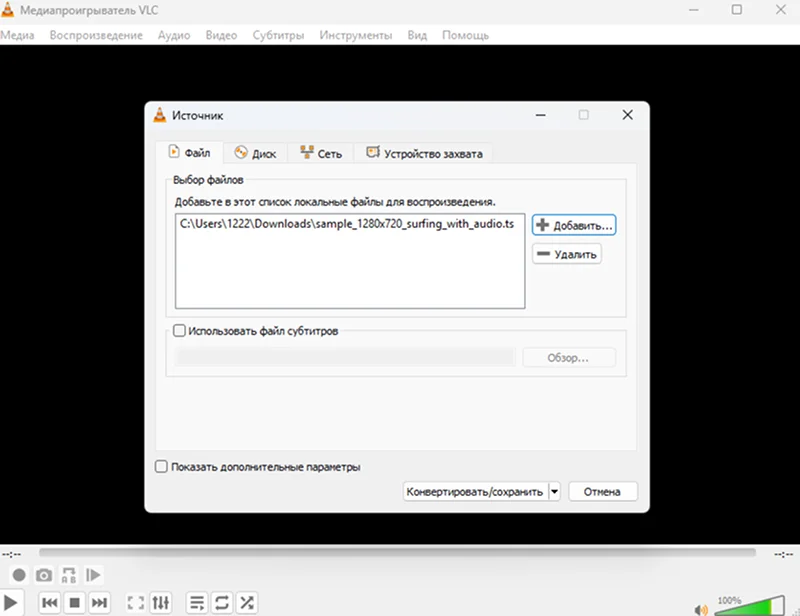Click the Добавить... button

click(x=574, y=225)
